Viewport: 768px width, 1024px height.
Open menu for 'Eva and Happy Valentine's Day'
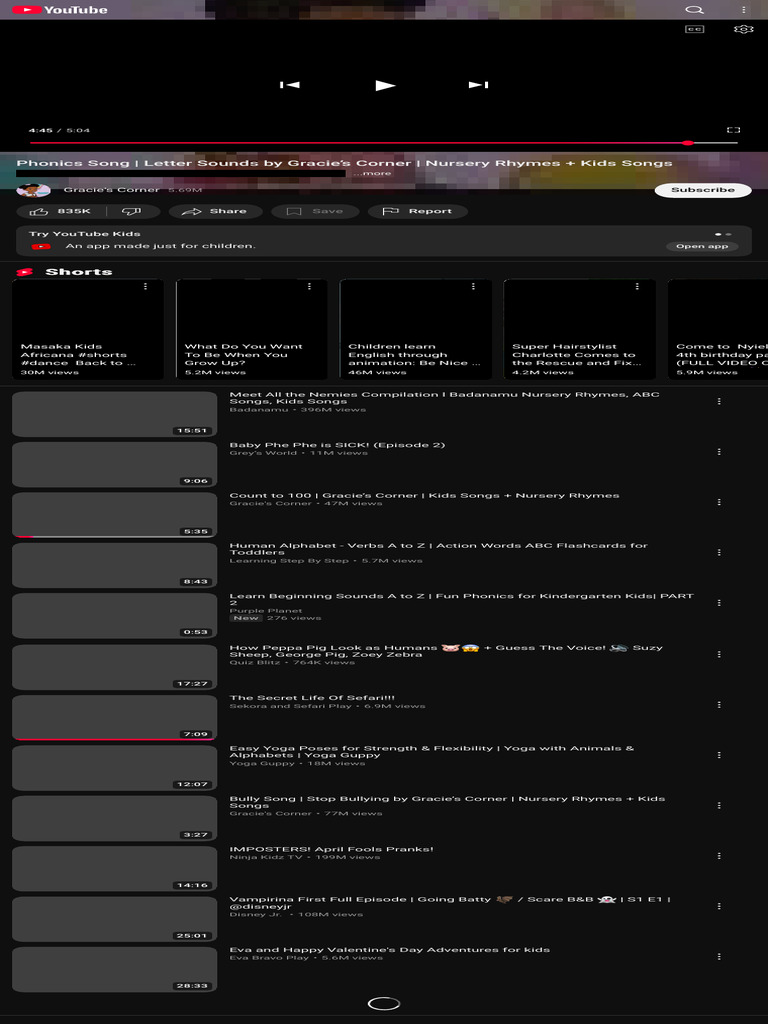pos(719,956)
